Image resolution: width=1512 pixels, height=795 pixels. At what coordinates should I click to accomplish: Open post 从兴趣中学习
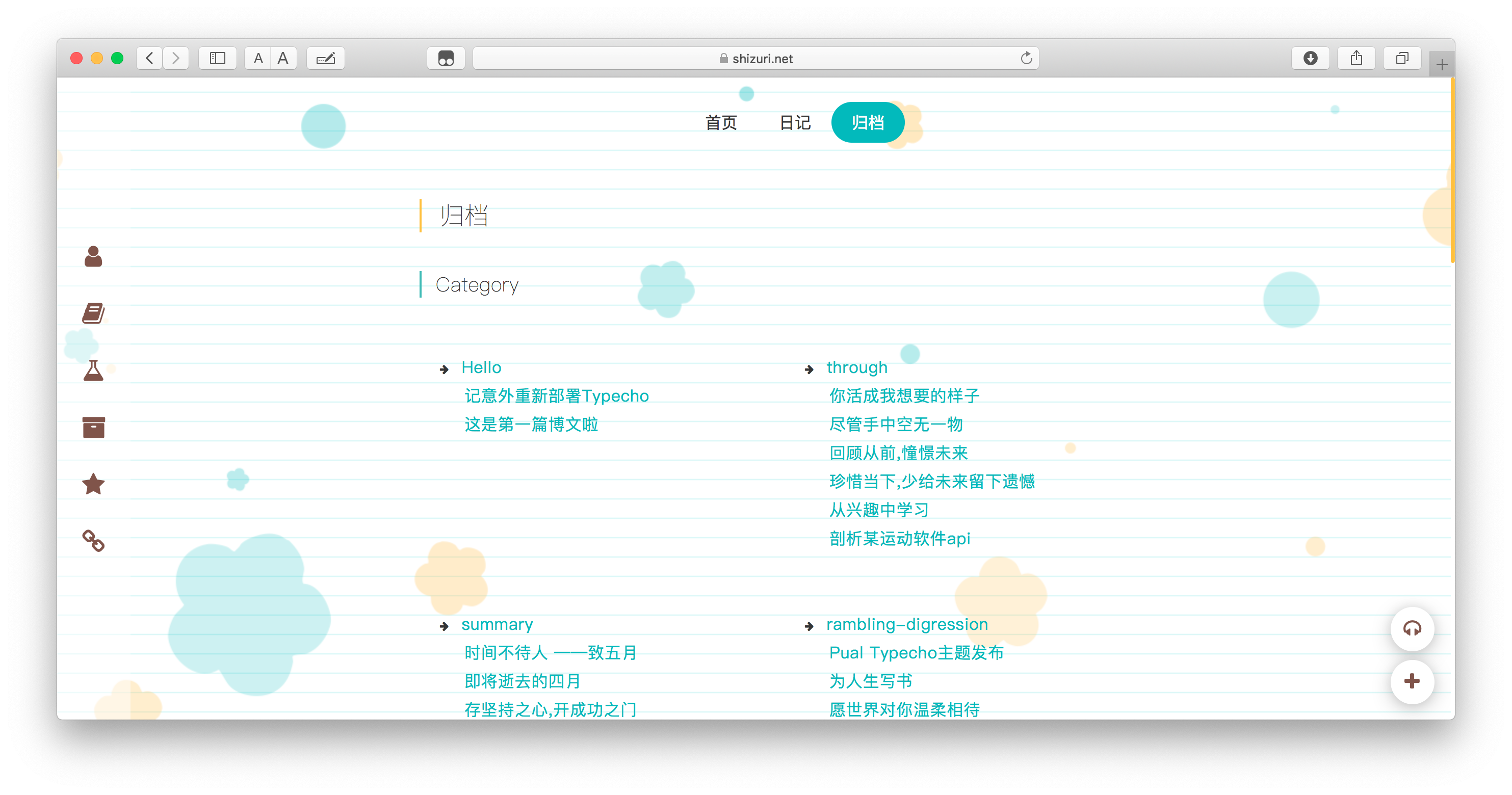pyautogui.click(x=879, y=510)
